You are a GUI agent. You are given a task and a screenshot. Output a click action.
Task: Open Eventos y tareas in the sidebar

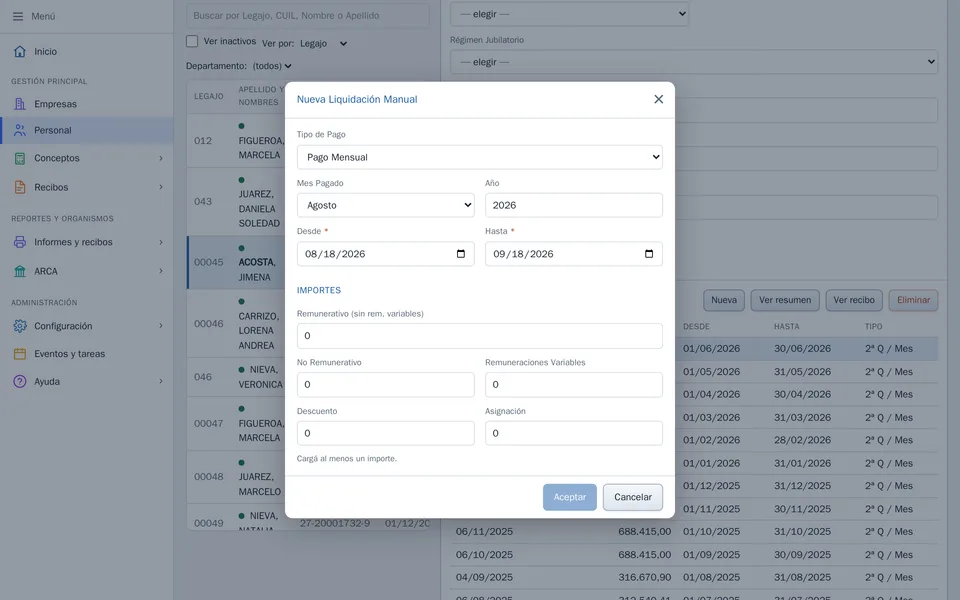[87, 354]
